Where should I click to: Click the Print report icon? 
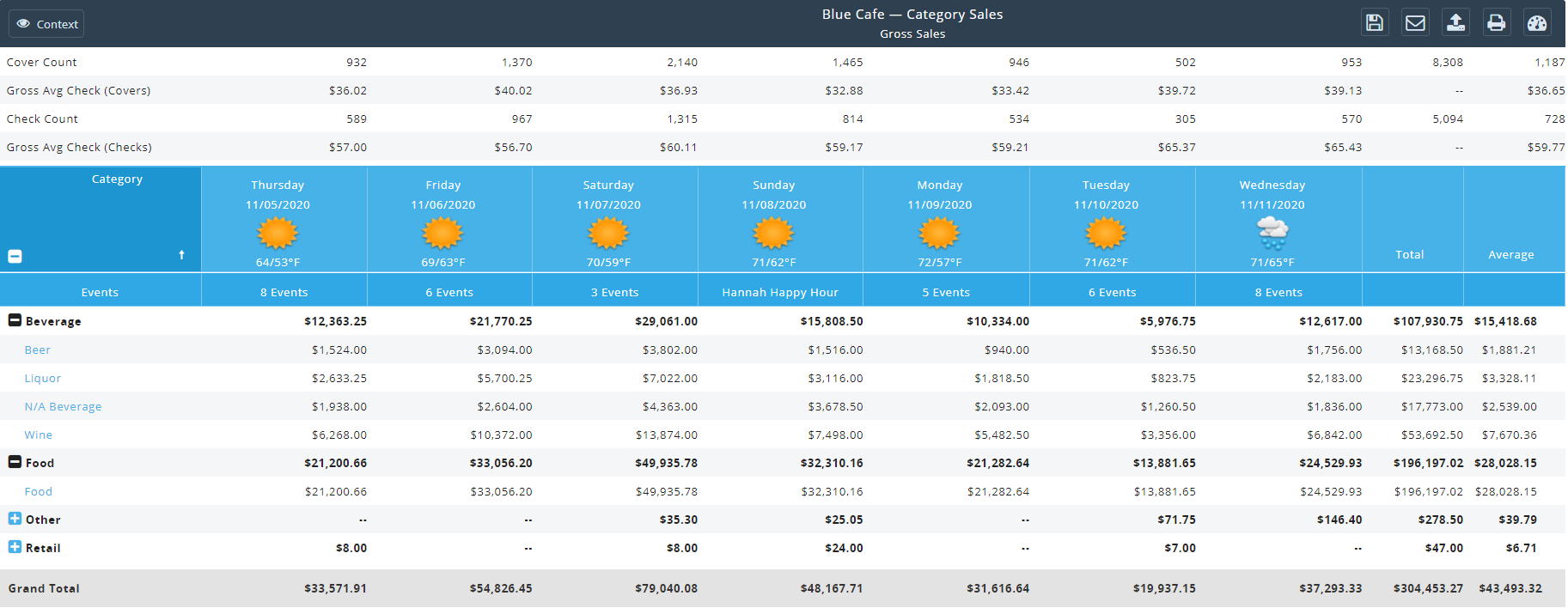click(x=1496, y=23)
